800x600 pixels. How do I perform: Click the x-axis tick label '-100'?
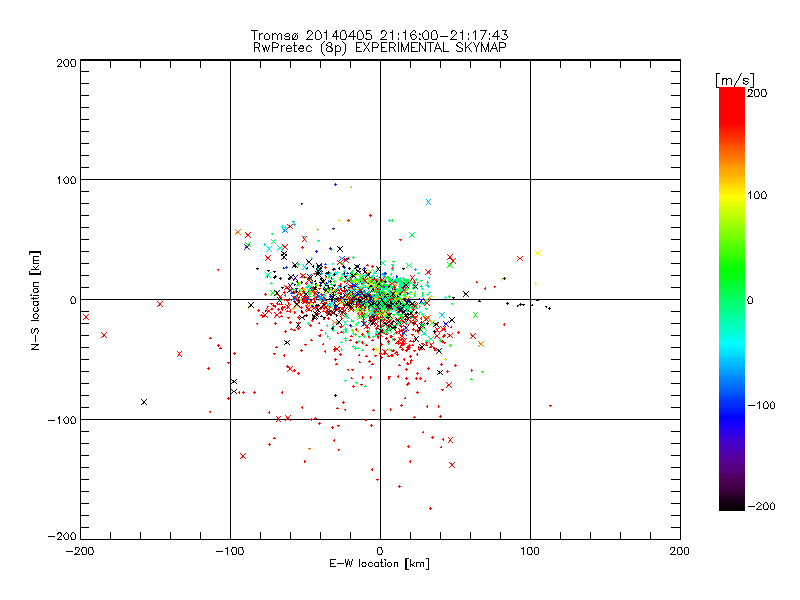tap(230, 551)
